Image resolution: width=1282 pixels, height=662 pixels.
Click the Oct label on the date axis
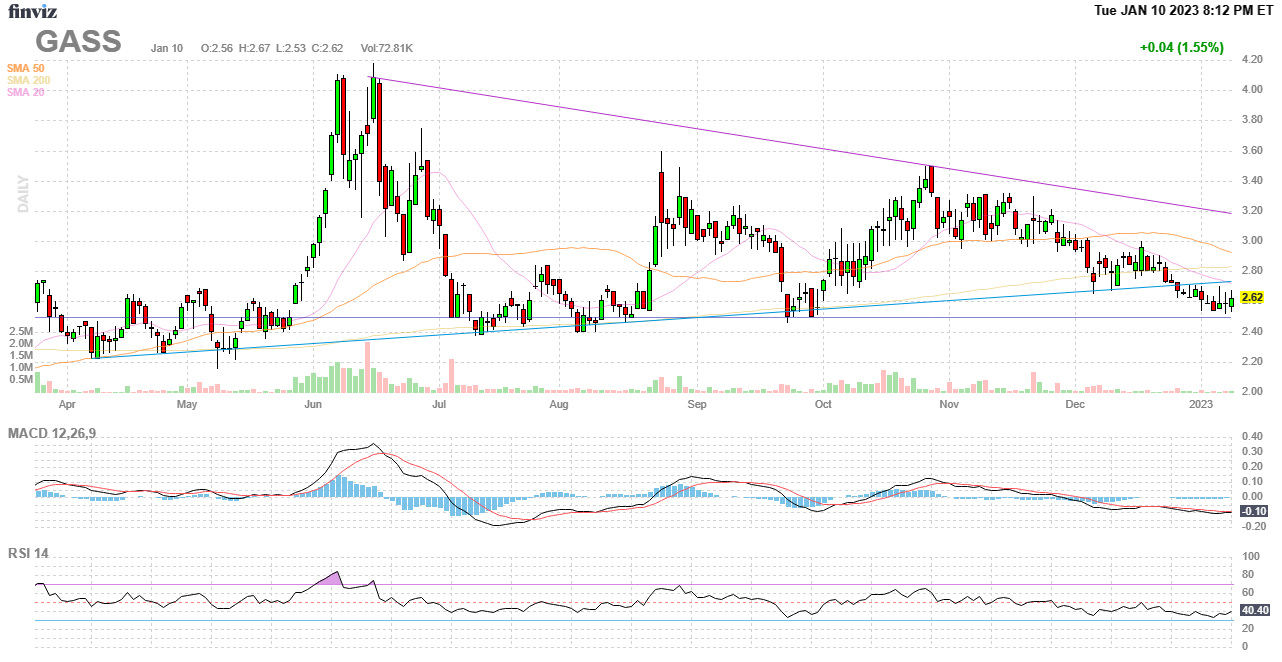823,405
